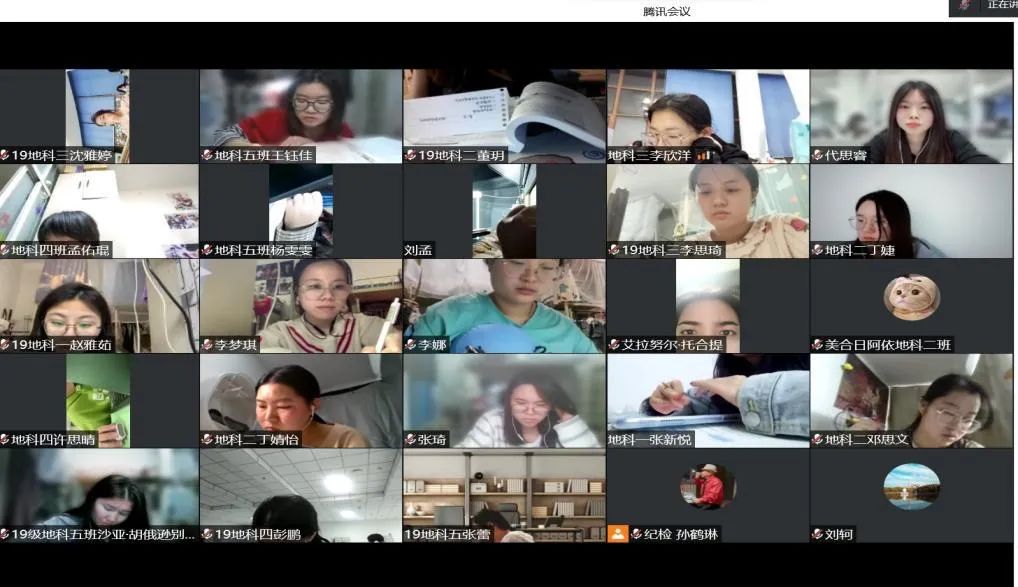Click the muted mic icon next to 张琦
The width and height of the screenshot is (1018, 587).
click(410, 440)
